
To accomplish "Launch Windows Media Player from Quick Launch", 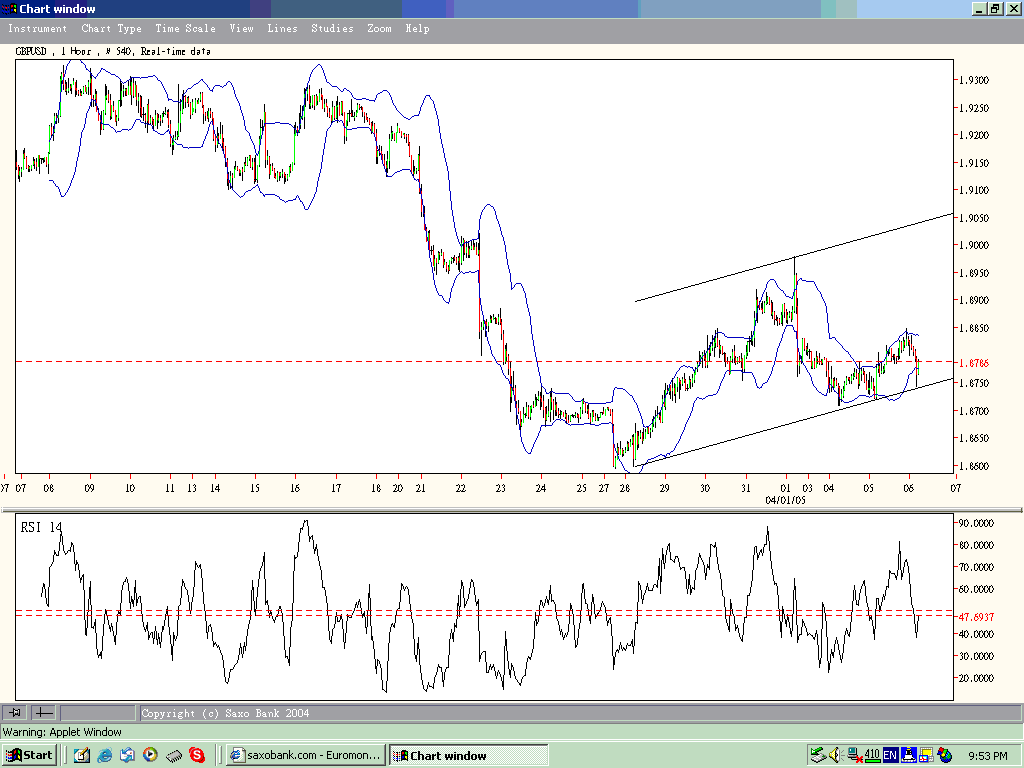I will click(150, 756).
